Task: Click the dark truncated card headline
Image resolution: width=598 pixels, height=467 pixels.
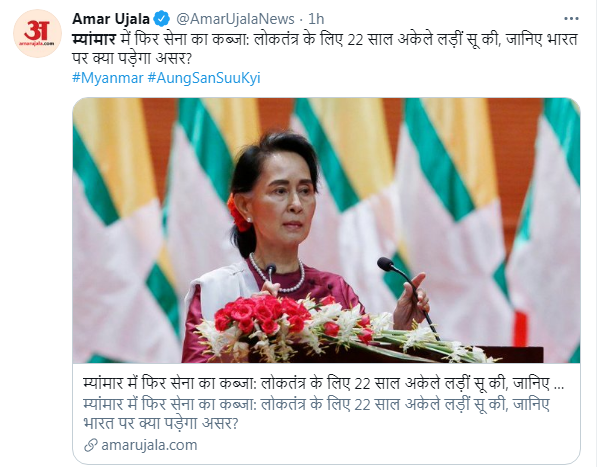Action: (323, 384)
